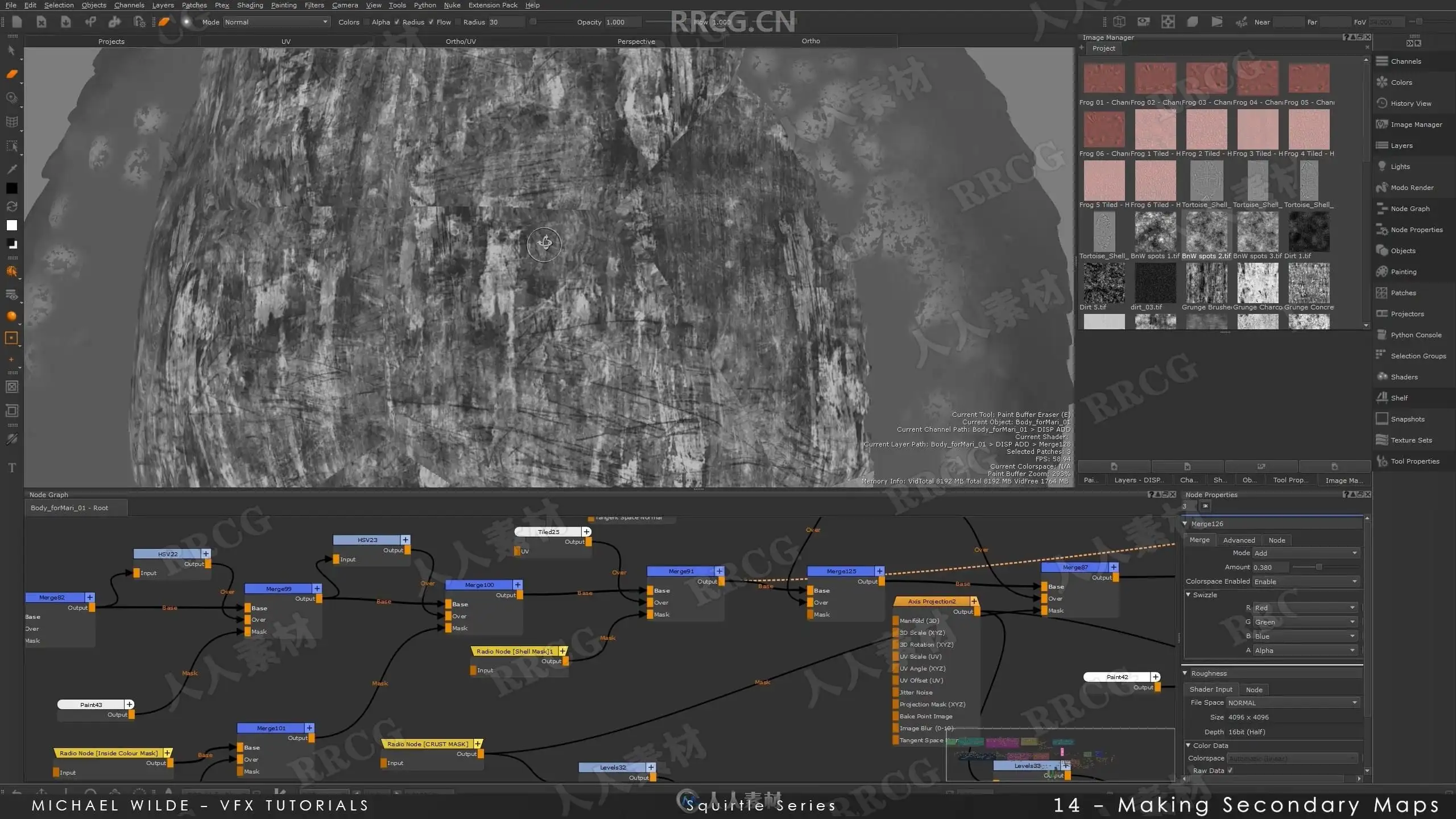Select the arrow Select tool

[11, 51]
